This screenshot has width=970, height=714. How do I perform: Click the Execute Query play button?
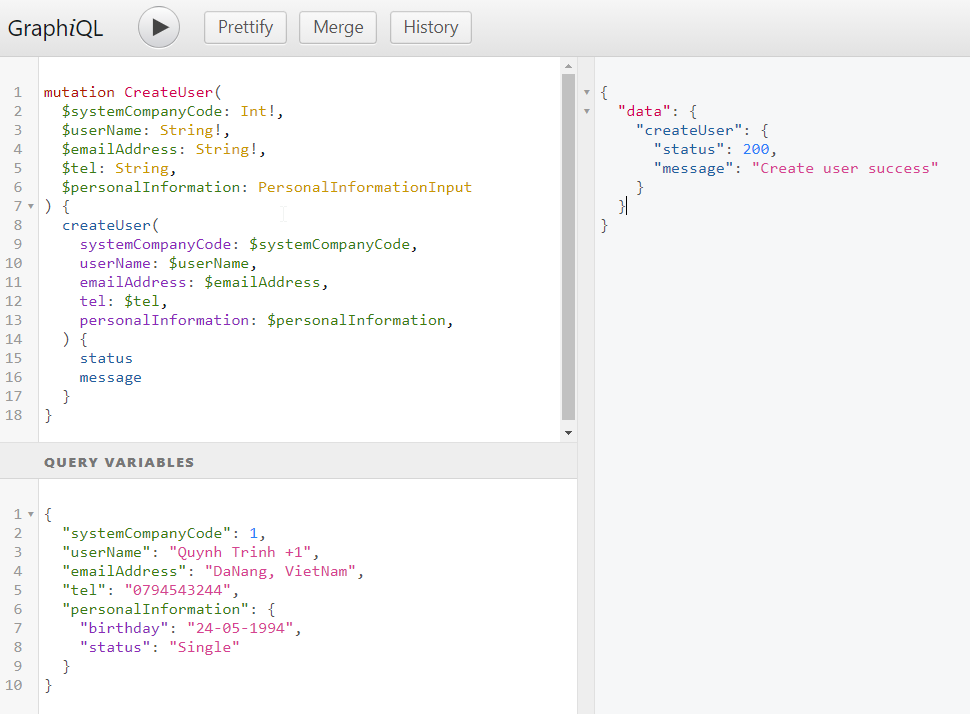pyautogui.click(x=159, y=27)
